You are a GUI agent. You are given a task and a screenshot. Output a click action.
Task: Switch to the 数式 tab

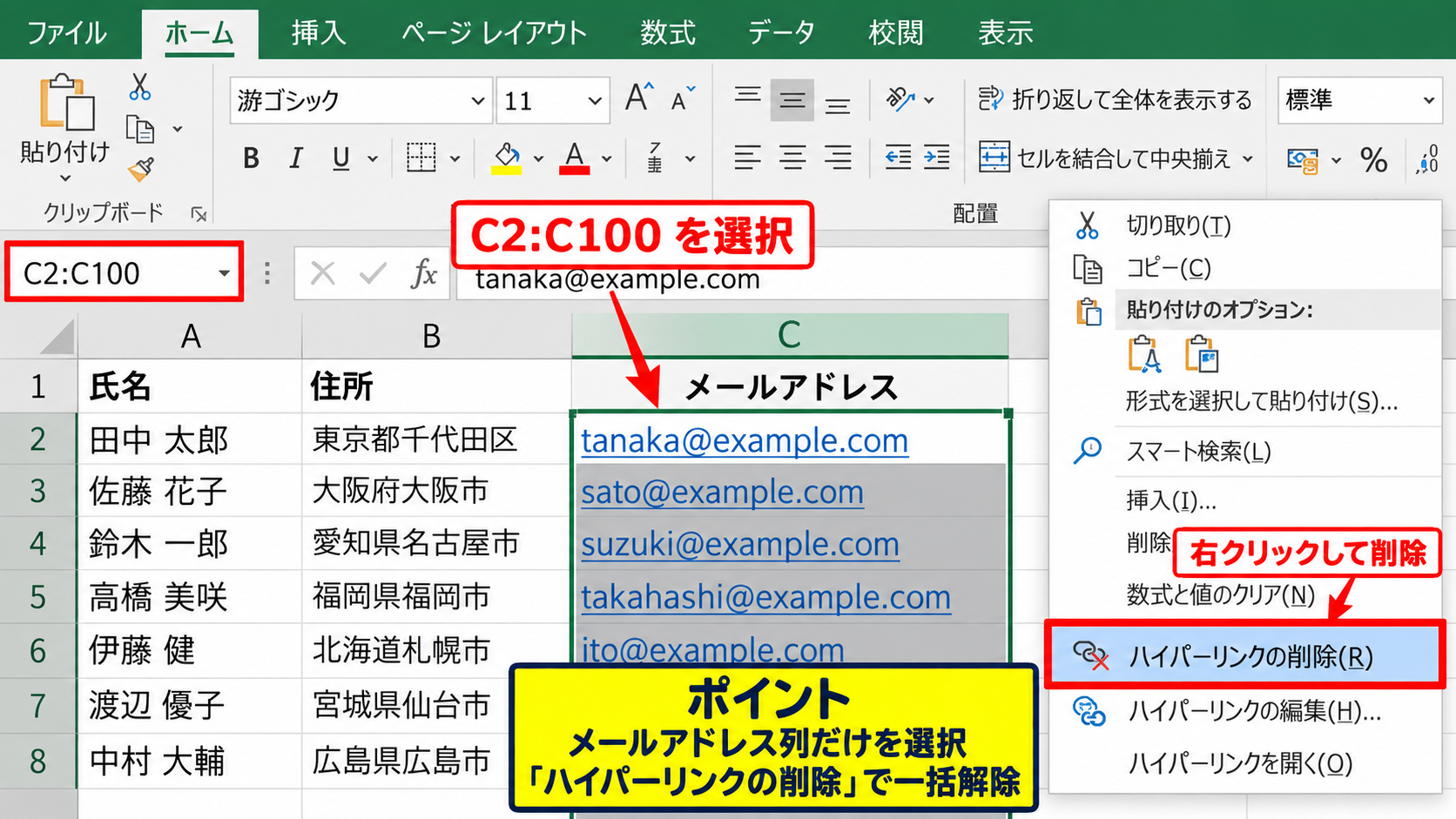668,33
